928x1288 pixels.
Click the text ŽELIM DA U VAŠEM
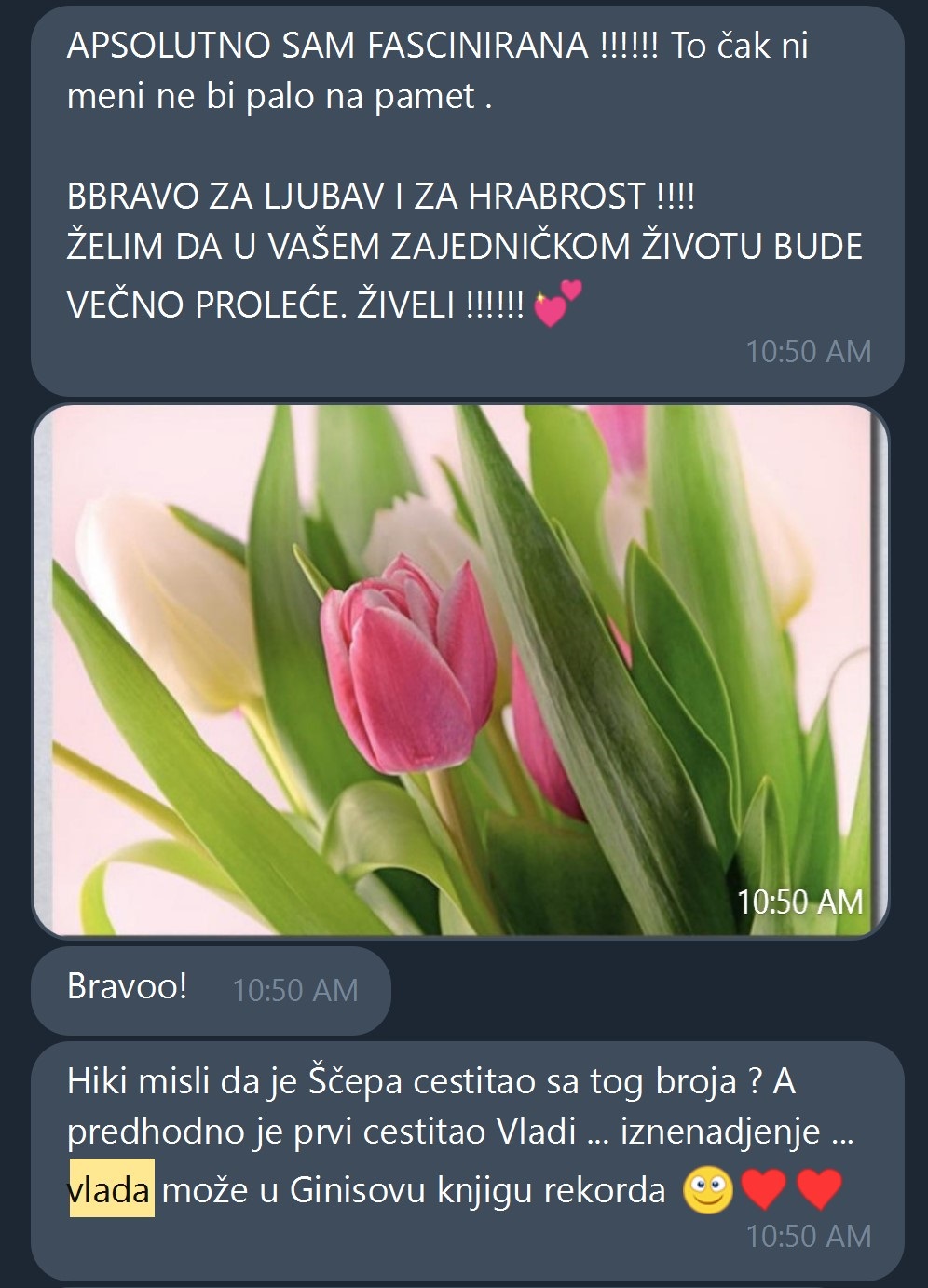point(224,247)
